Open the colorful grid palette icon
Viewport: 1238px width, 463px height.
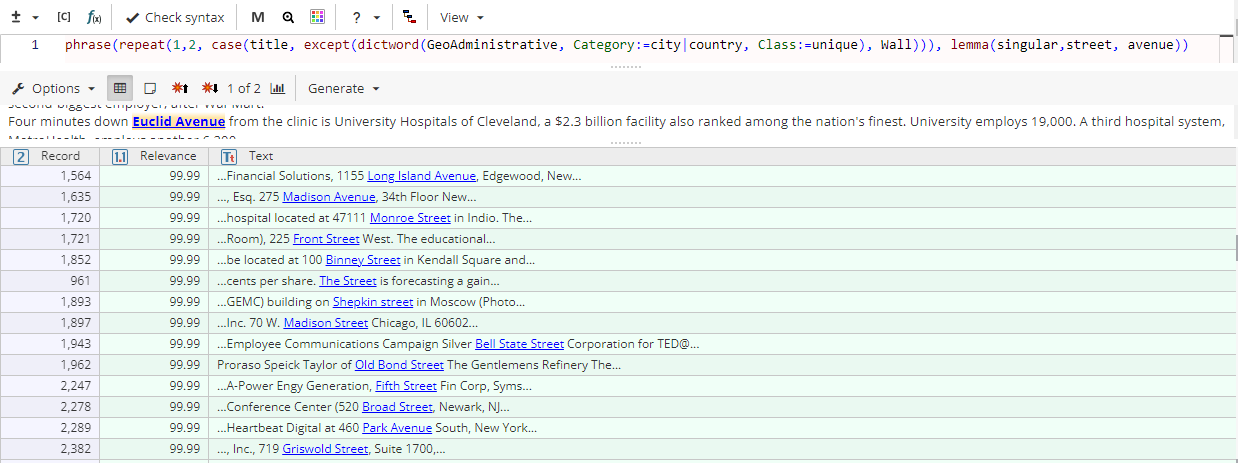tap(317, 18)
